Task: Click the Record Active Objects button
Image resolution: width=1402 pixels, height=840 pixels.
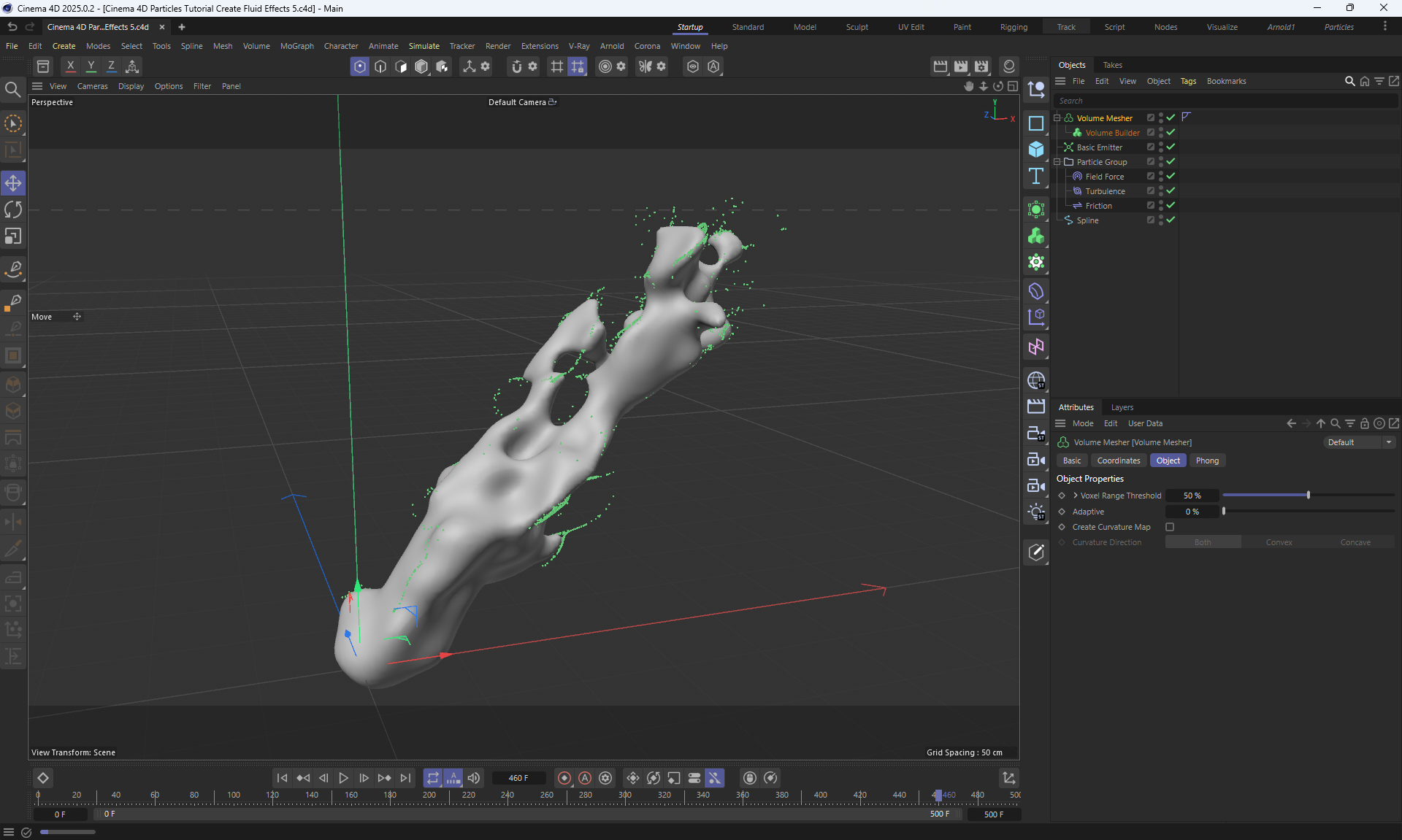Action: point(564,778)
